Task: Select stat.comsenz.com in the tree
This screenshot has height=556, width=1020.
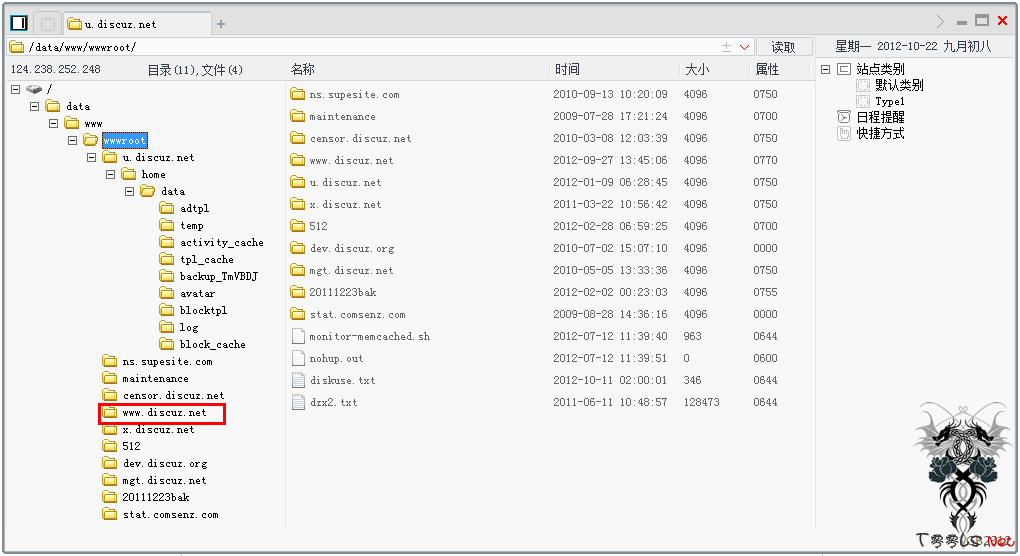Action: 170,514
